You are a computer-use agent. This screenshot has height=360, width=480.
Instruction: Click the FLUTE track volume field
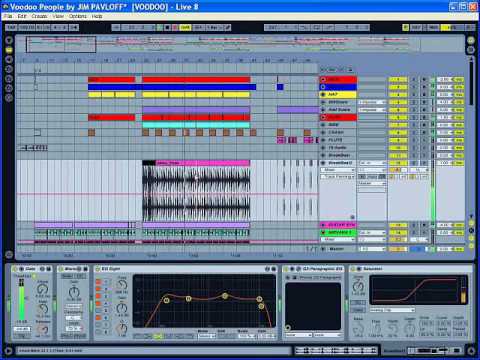click(445, 140)
